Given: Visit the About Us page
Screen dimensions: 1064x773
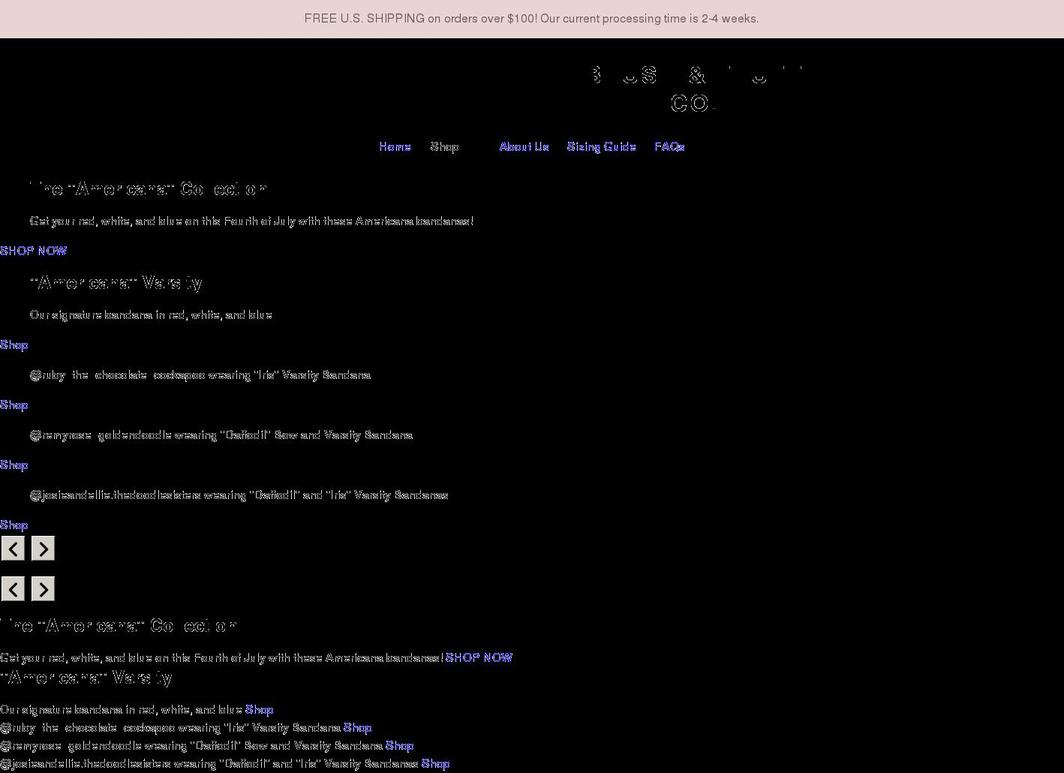Looking at the screenshot, I should pos(524,146).
